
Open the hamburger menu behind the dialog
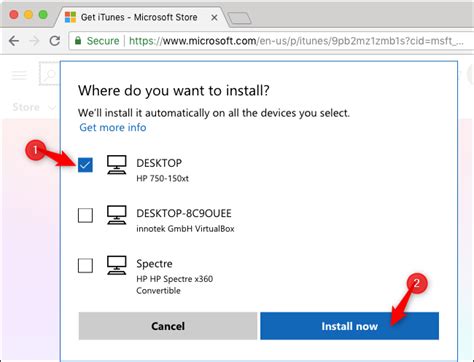point(19,75)
